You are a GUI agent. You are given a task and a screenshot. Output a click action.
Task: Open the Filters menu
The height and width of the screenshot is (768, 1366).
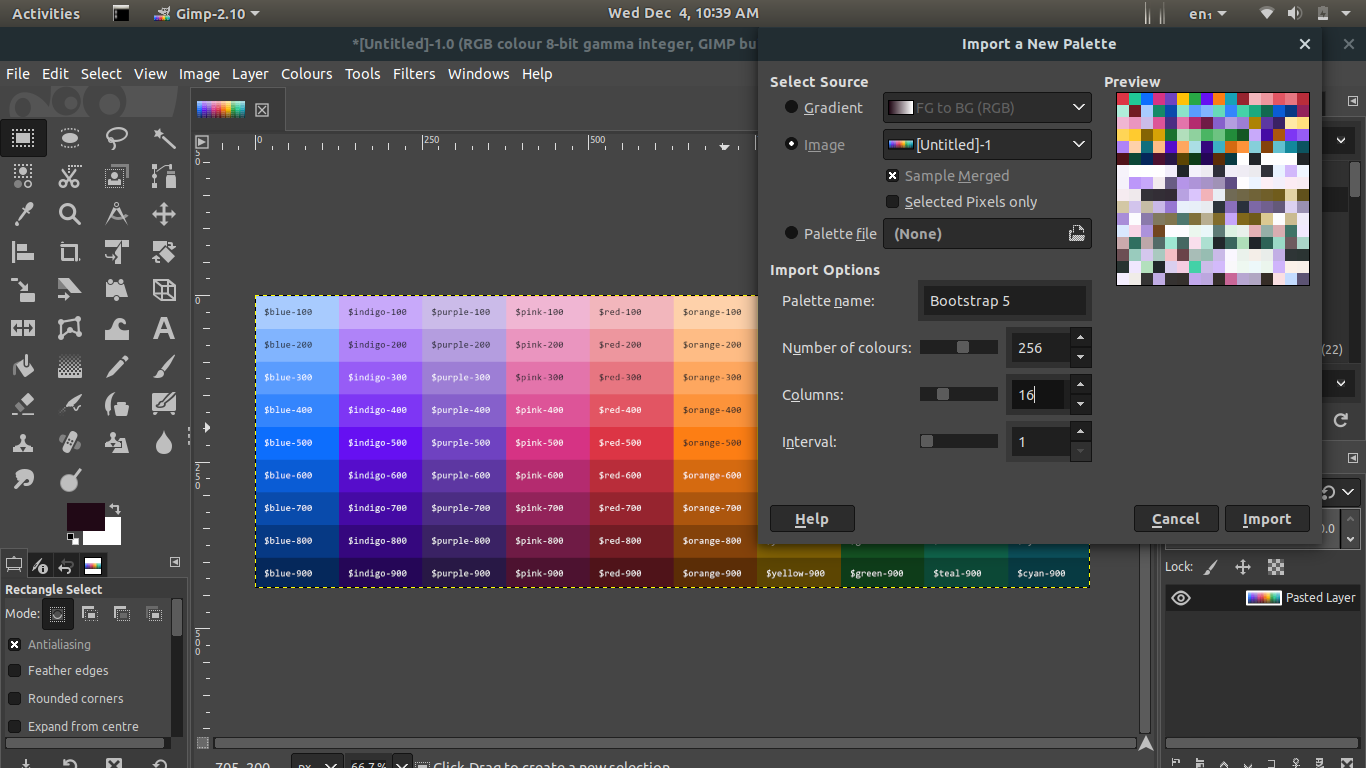point(414,74)
